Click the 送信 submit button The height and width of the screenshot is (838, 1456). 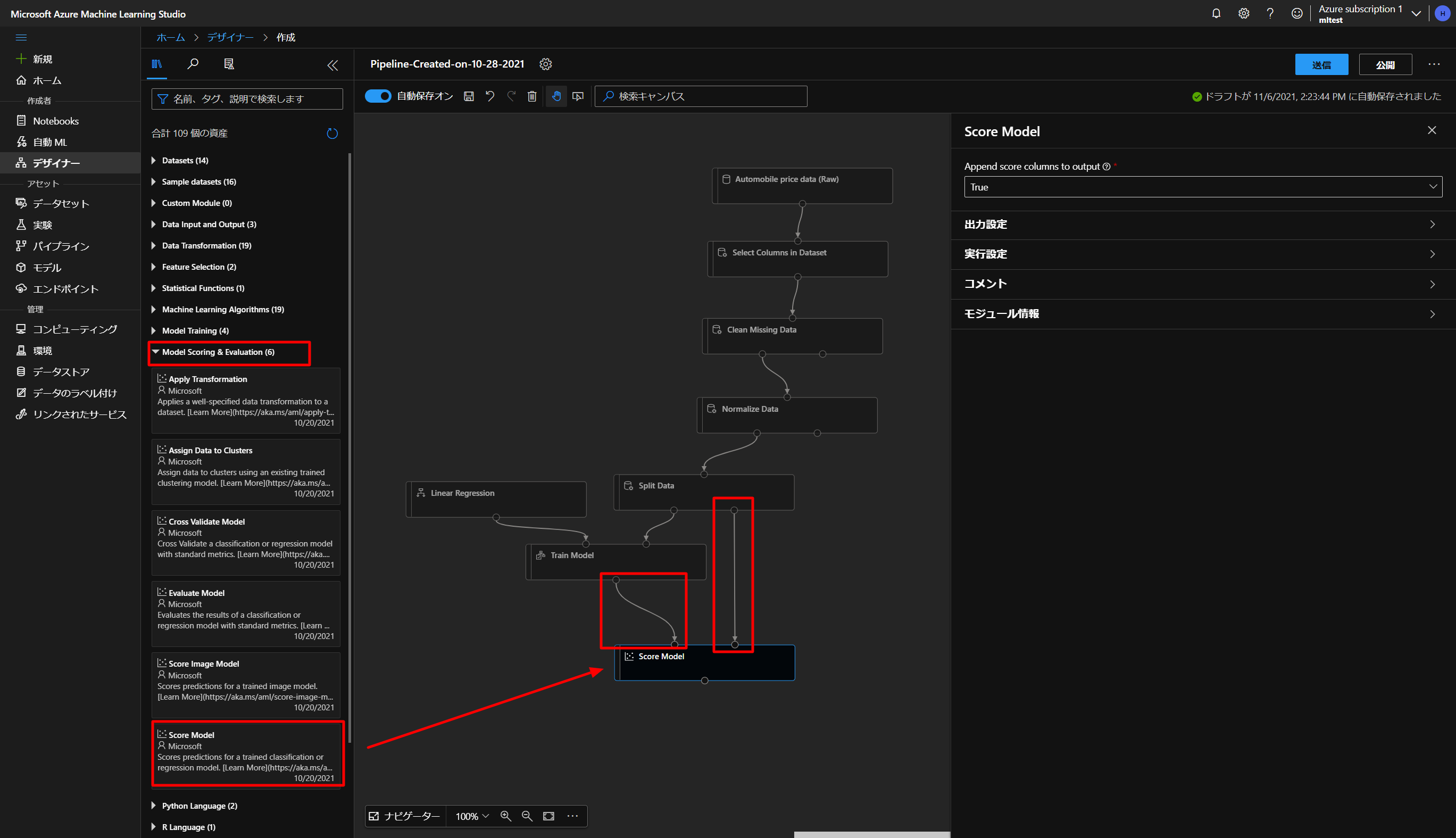[1321, 64]
